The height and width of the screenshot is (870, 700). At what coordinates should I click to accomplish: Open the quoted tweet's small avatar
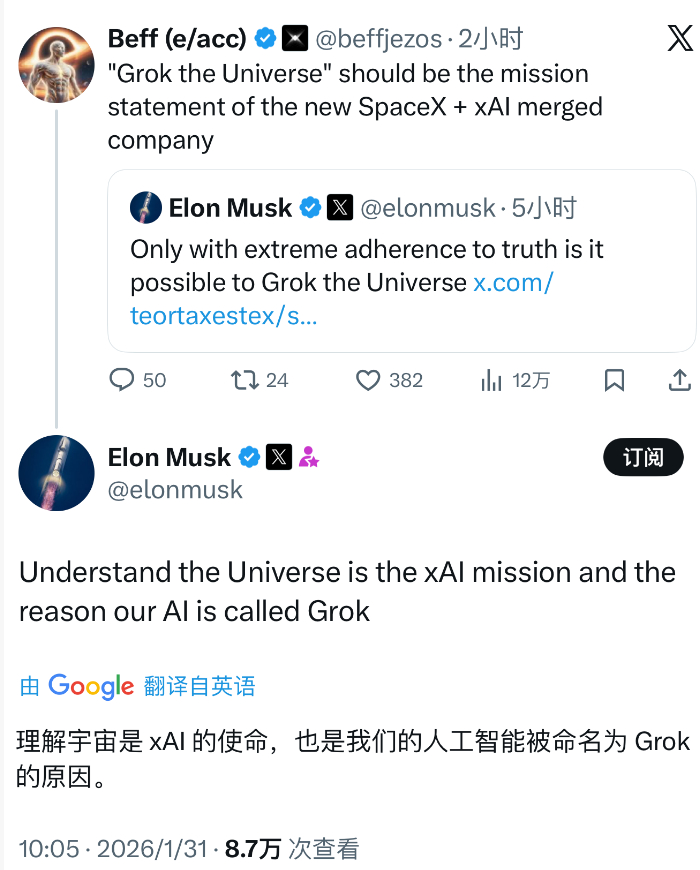146,208
